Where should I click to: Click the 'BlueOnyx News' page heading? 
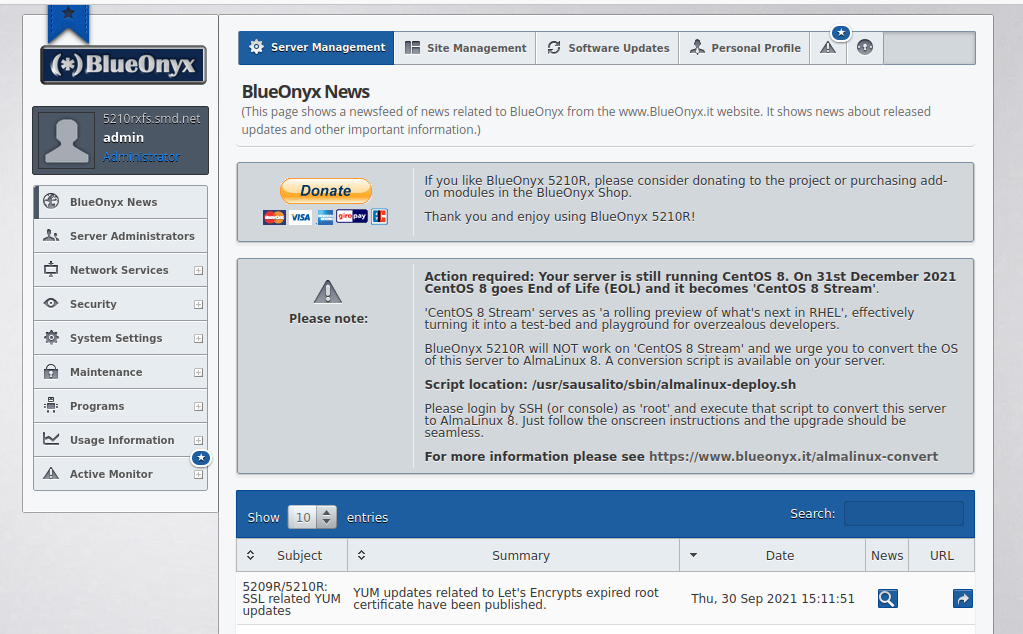[305, 92]
